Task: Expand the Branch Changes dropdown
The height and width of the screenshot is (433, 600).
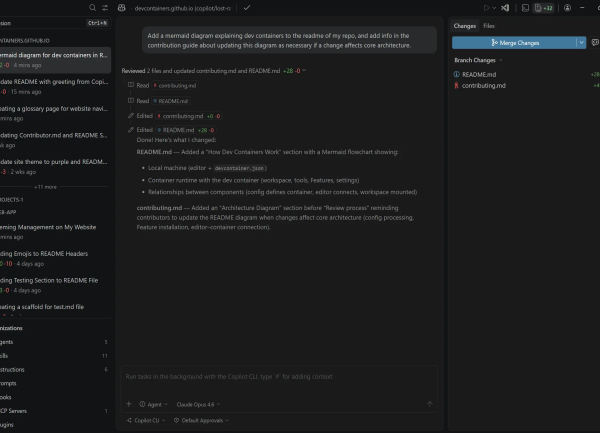Action: [478, 60]
